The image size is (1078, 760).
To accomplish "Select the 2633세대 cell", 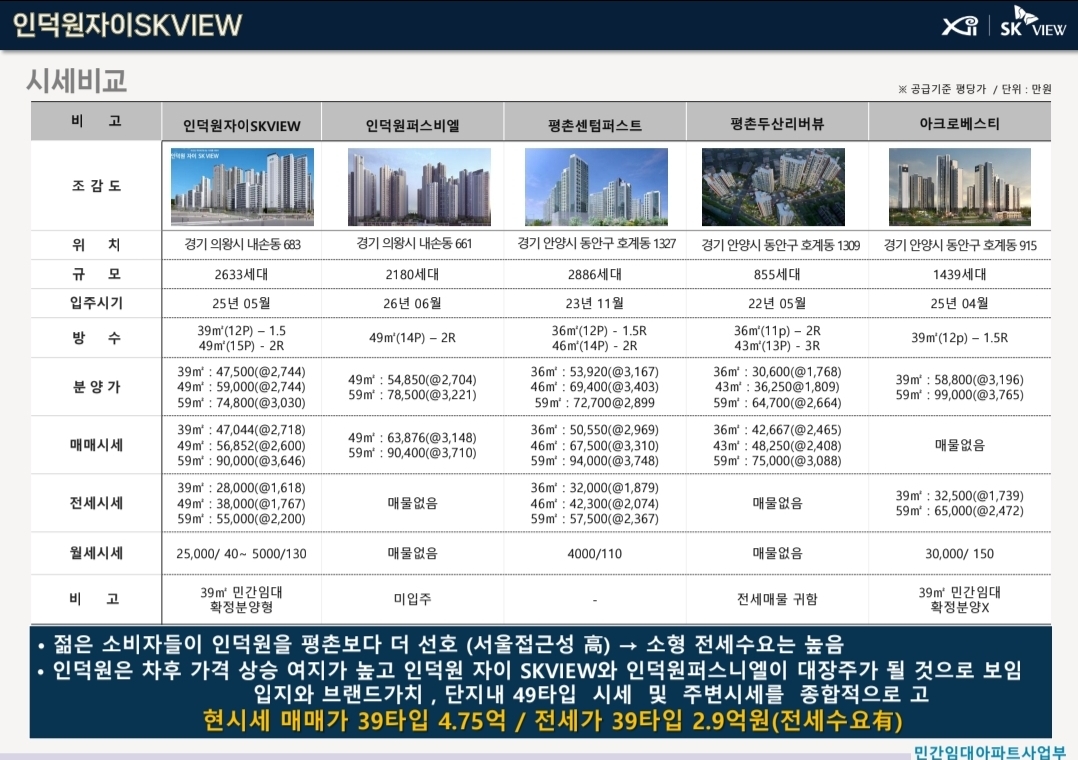I will click(241, 274).
